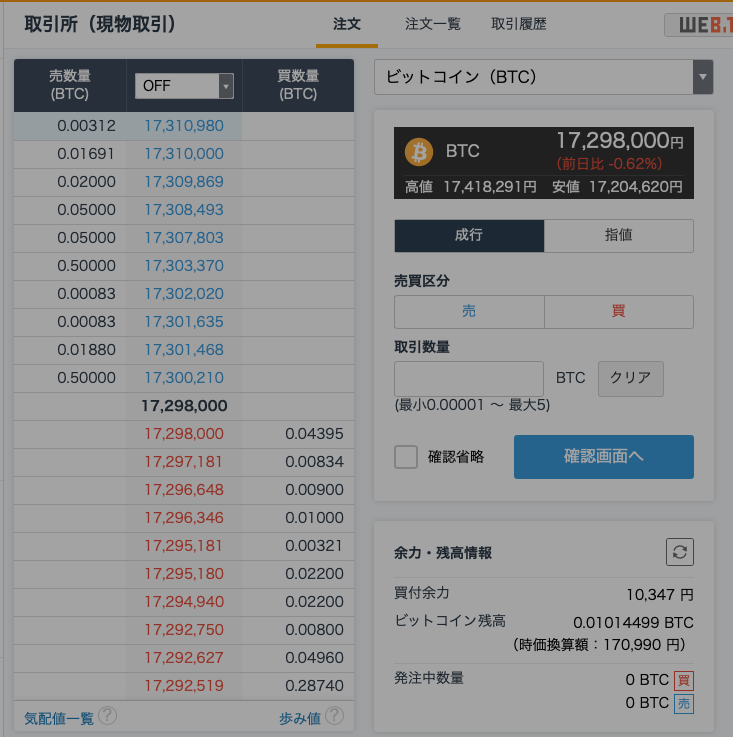Open the 気配値一覧 link
The image size is (733, 737).
[x=58, y=718]
